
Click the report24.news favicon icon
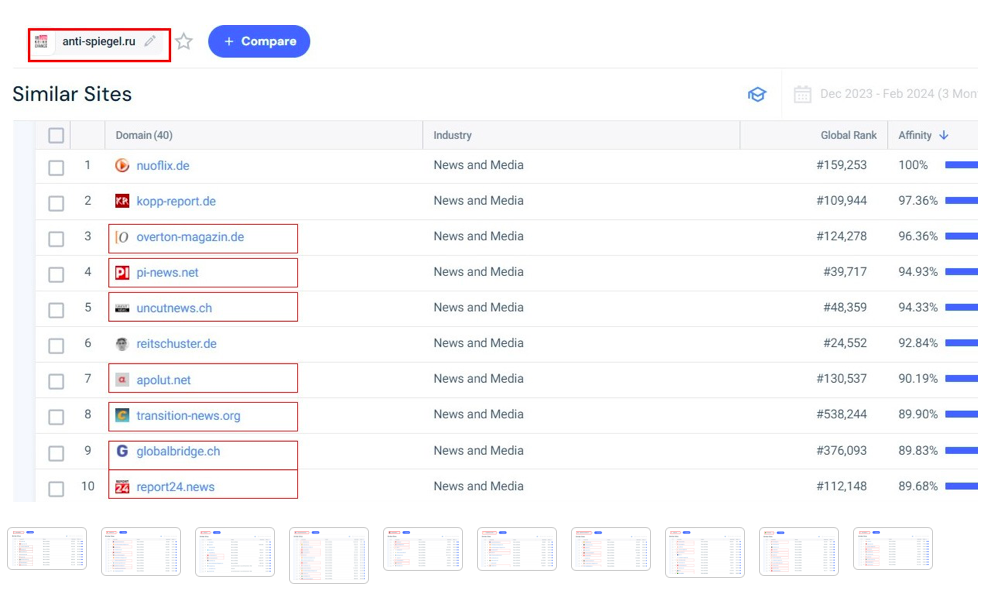point(122,487)
